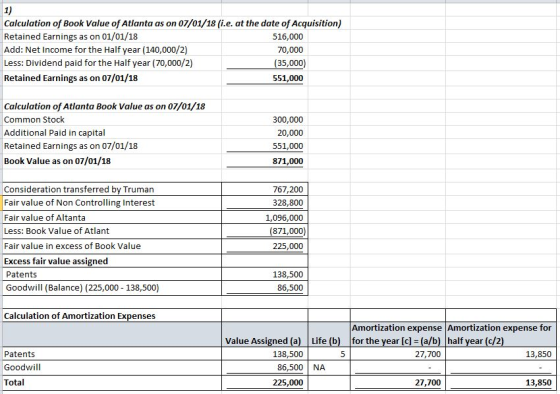Select 'Patents' label in amortization table
The height and width of the screenshot is (394, 560).
[x=19, y=354]
